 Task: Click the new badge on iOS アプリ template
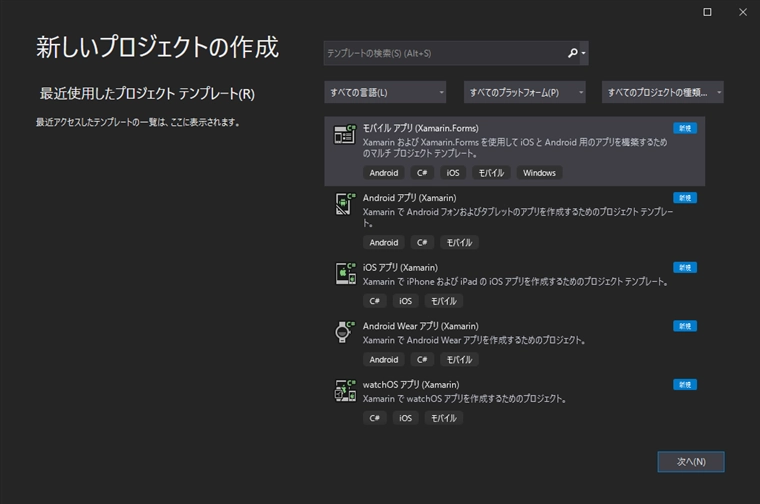click(685, 268)
